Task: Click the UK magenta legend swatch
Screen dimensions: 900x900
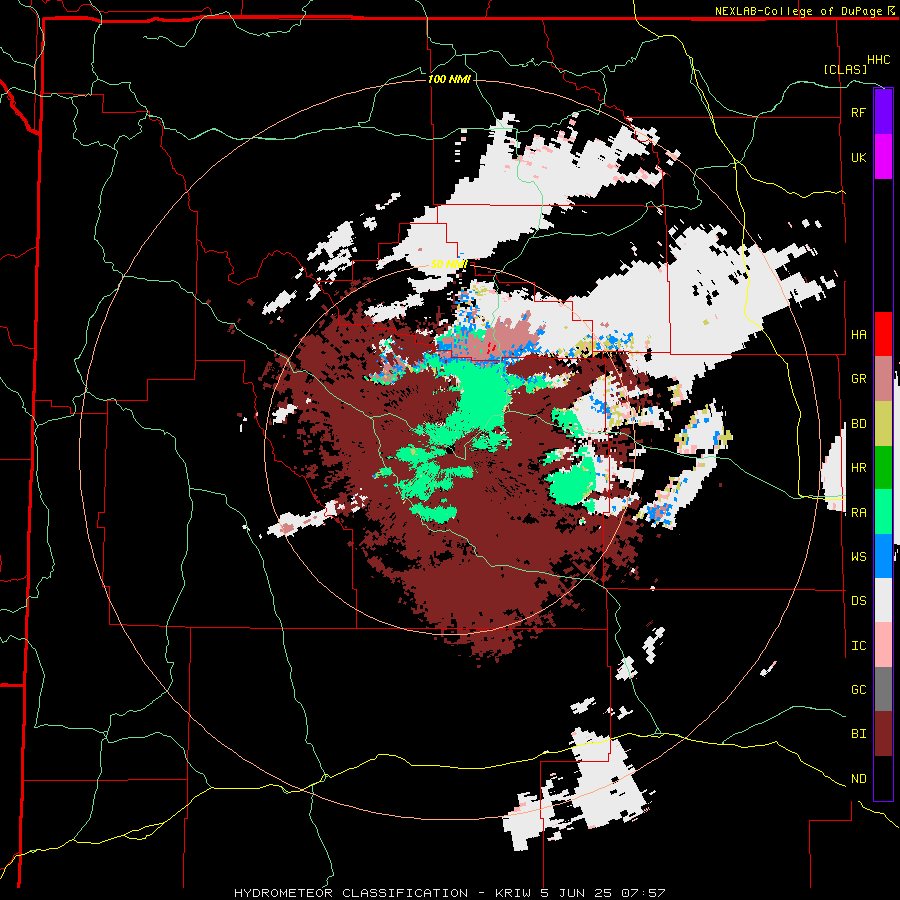Action: tap(883, 157)
